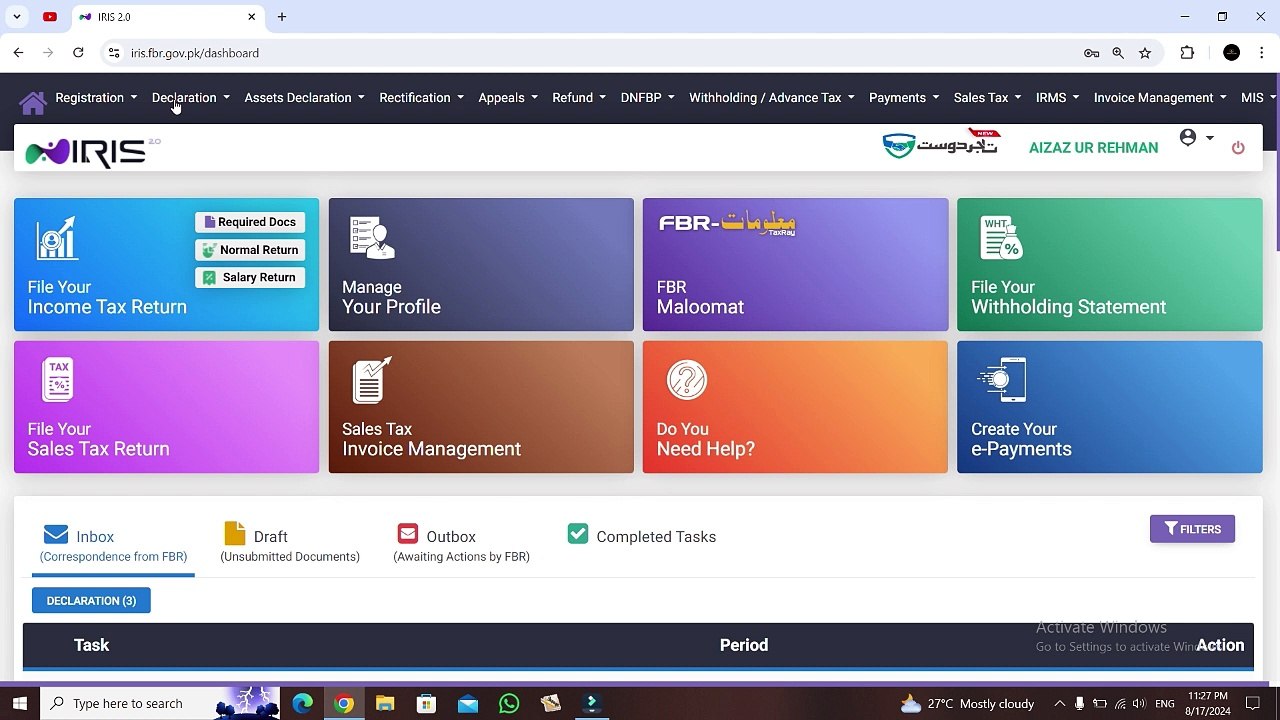This screenshot has height=720, width=1280.
Task: Bookmark this page with the star icon
Action: point(1145,53)
